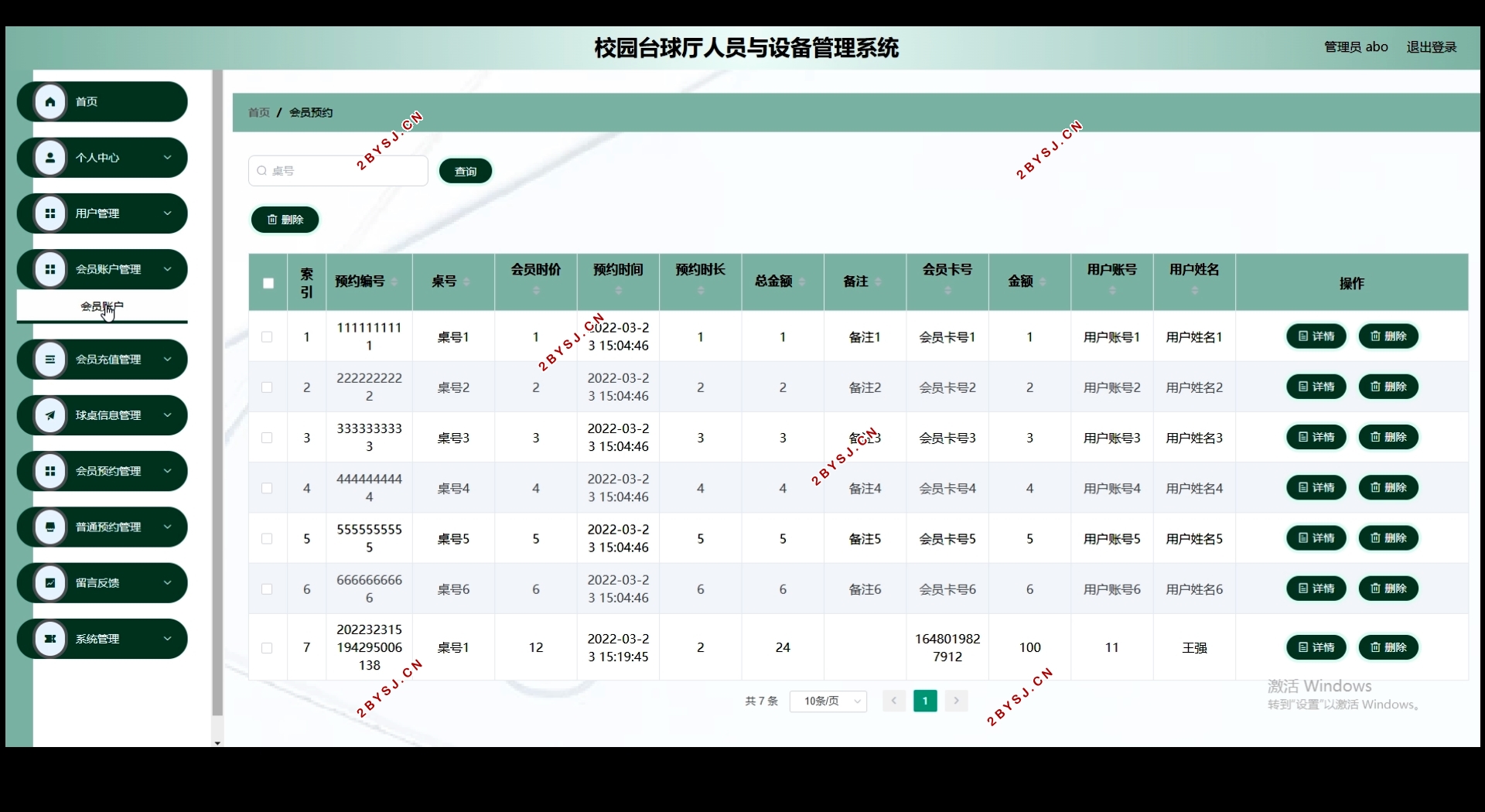The height and width of the screenshot is (812, 1485).
Task: Check the row 3 checkbox
Action: click(x=267, y=438)
